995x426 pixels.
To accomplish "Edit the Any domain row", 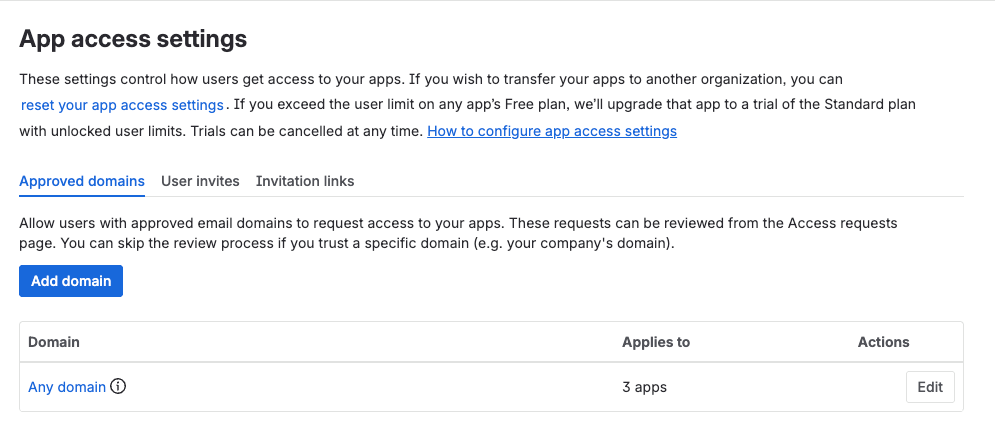I will click(x=930, y=387).
